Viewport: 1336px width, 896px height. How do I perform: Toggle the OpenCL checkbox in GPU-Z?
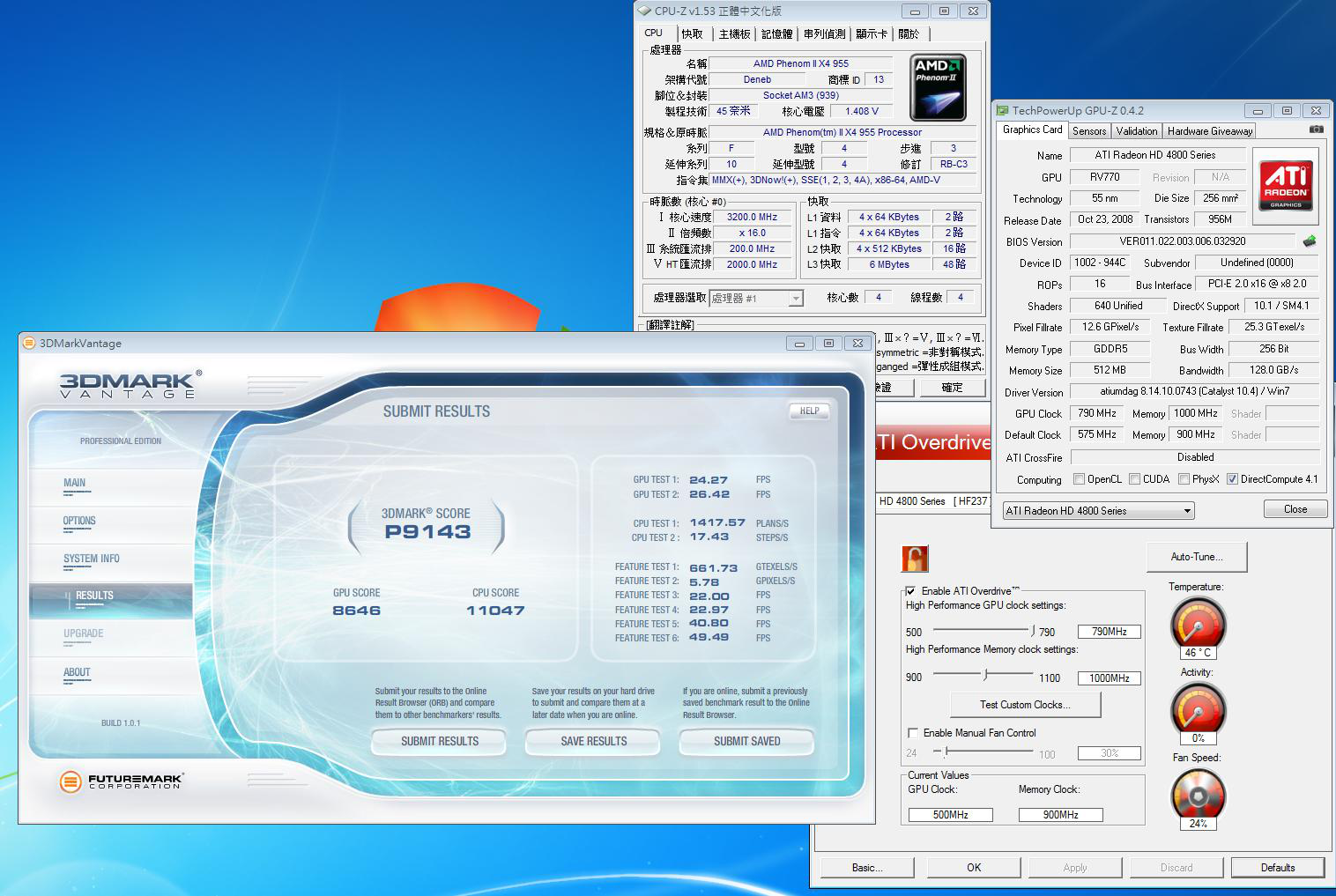coord(1079,479)
